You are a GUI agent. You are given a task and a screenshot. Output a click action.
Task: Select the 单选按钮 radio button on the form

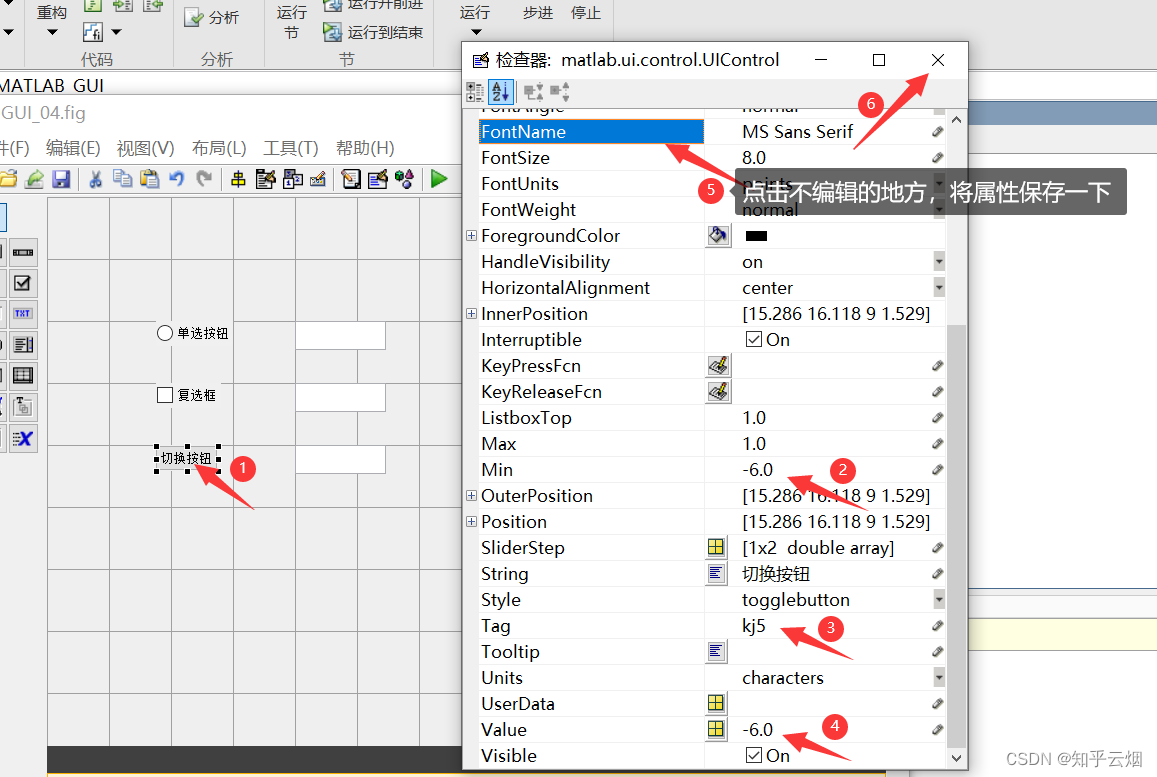[190, 333]
